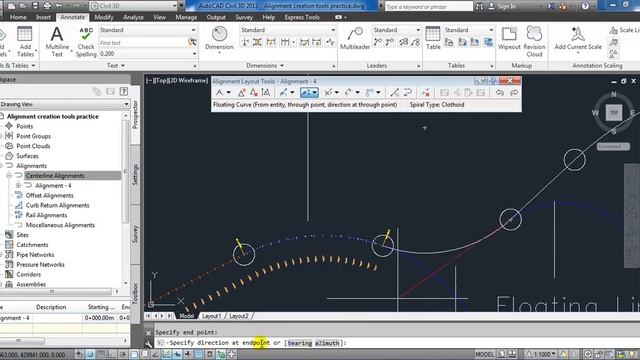The width and height of the screenshot is (640, 360).
Task: Click the TOP face of ViewCube
Action: click(613, 113)
